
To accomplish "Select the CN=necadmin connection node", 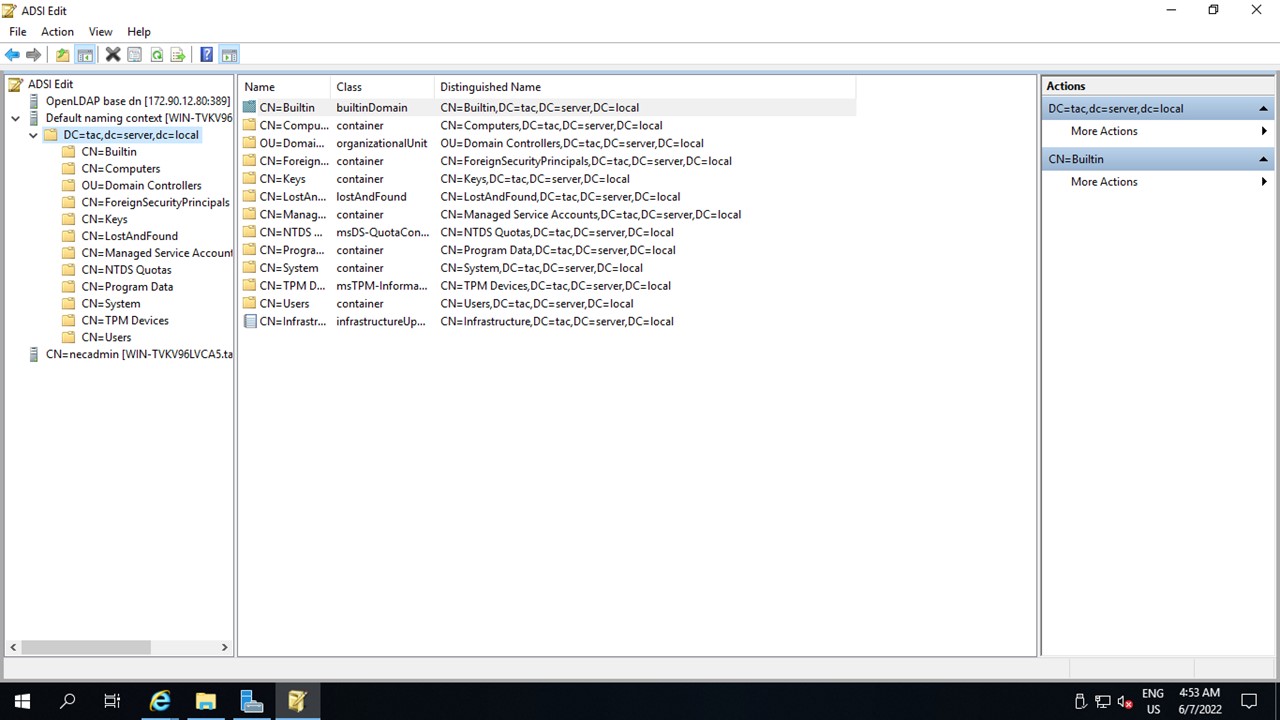I will point(138,354).
